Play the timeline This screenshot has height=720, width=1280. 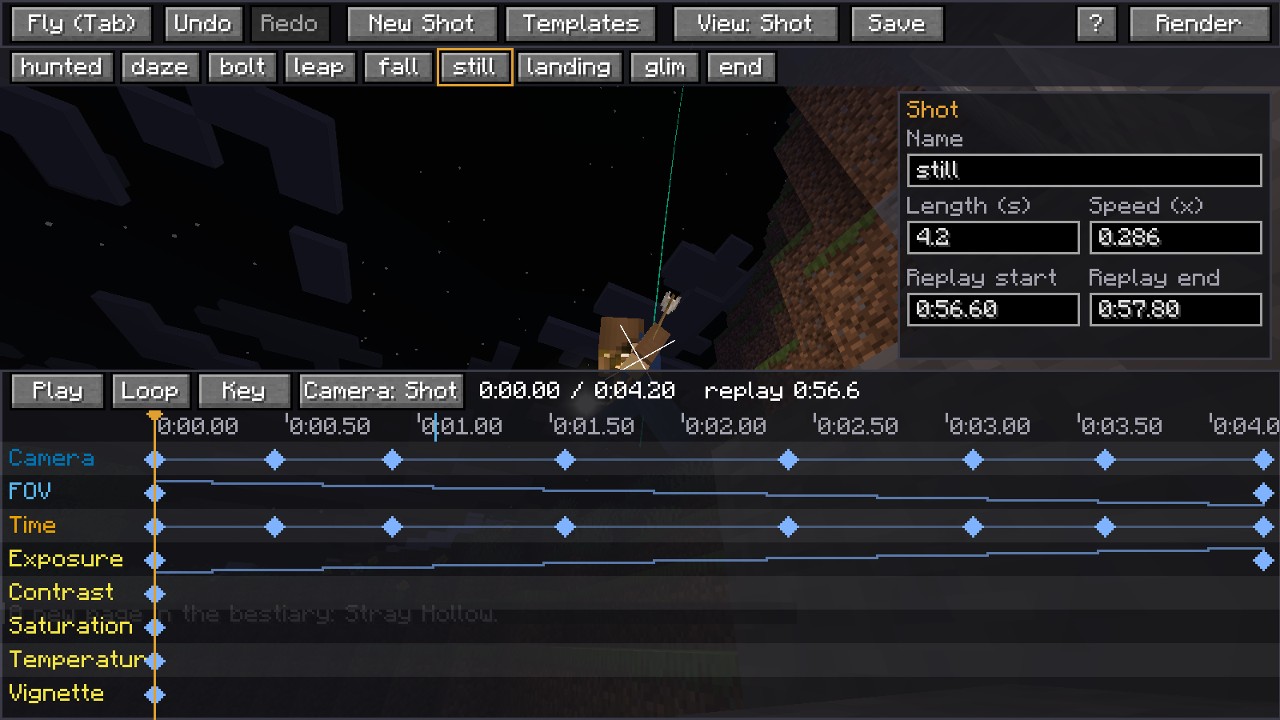57,391
